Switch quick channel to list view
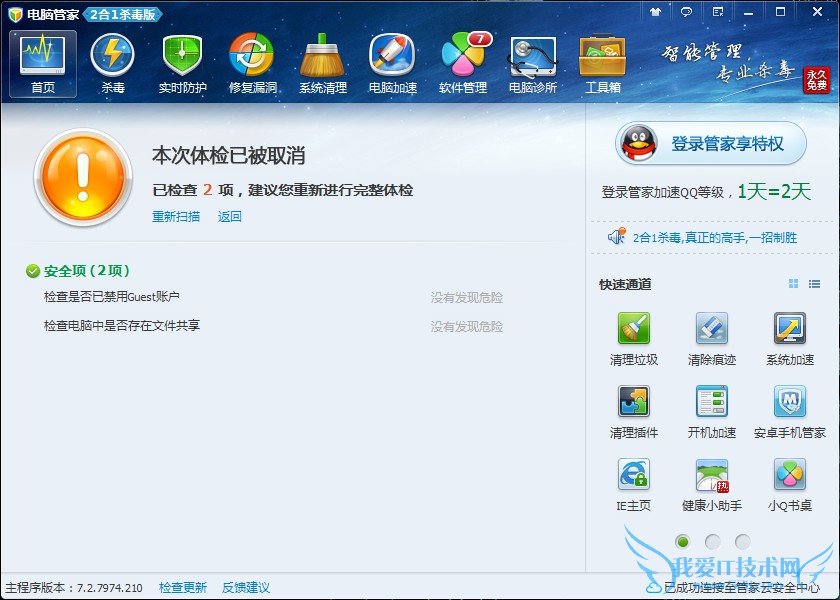The image size is (840, 600). click(814, 284)
